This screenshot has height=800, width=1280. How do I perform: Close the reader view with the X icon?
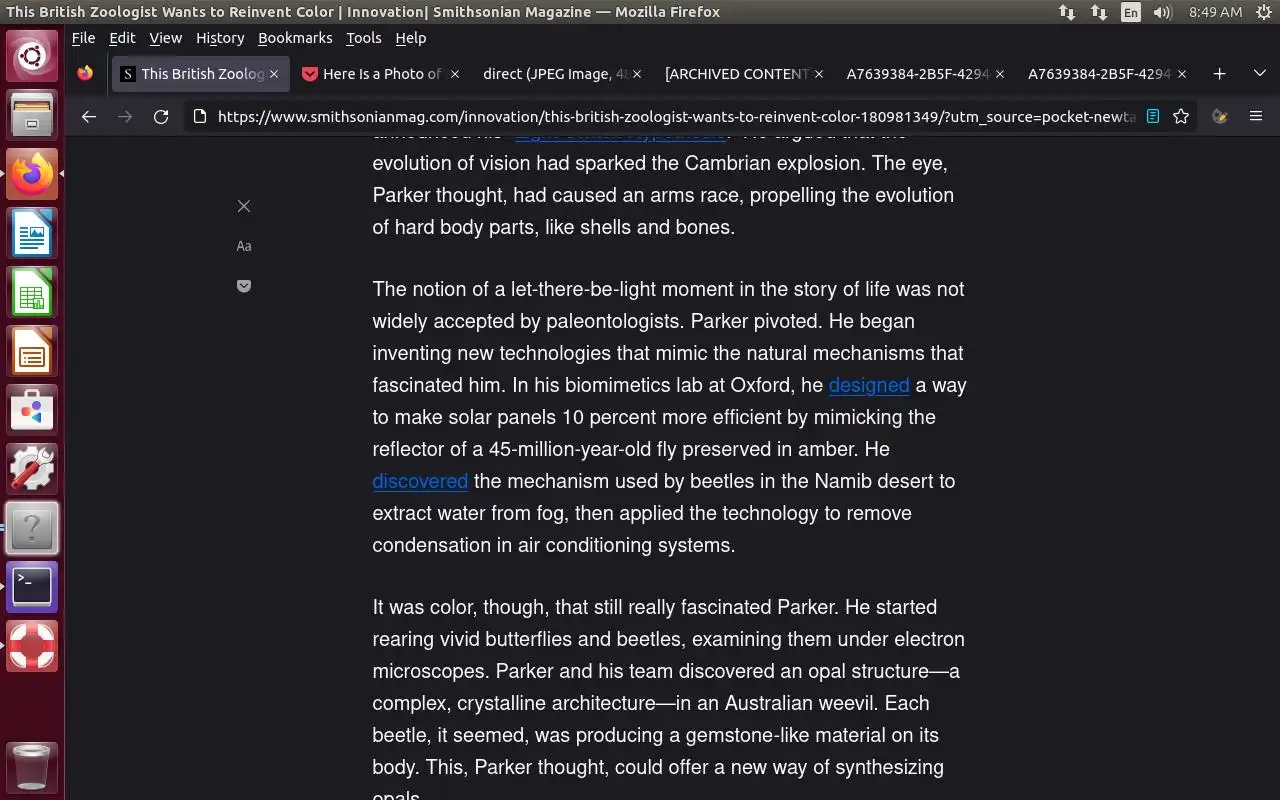click(x=244, y=206)
